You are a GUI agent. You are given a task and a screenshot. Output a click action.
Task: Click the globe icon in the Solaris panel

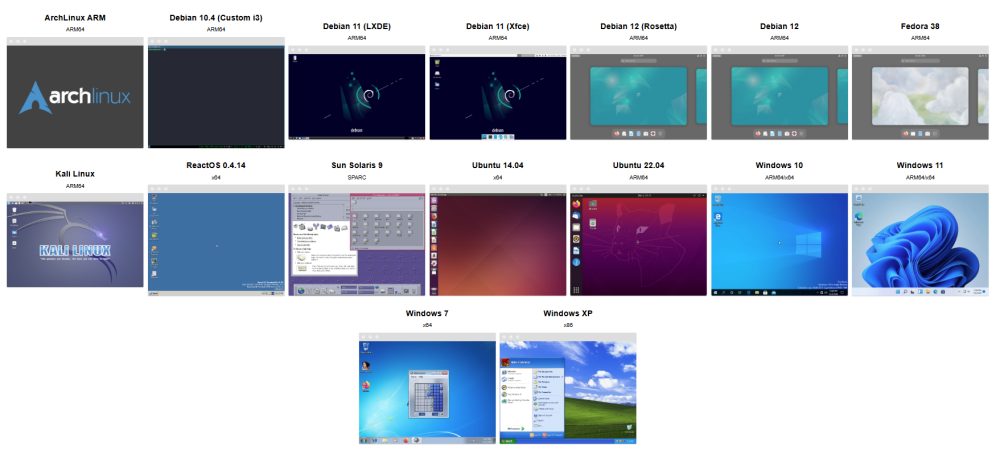point(300,289)
